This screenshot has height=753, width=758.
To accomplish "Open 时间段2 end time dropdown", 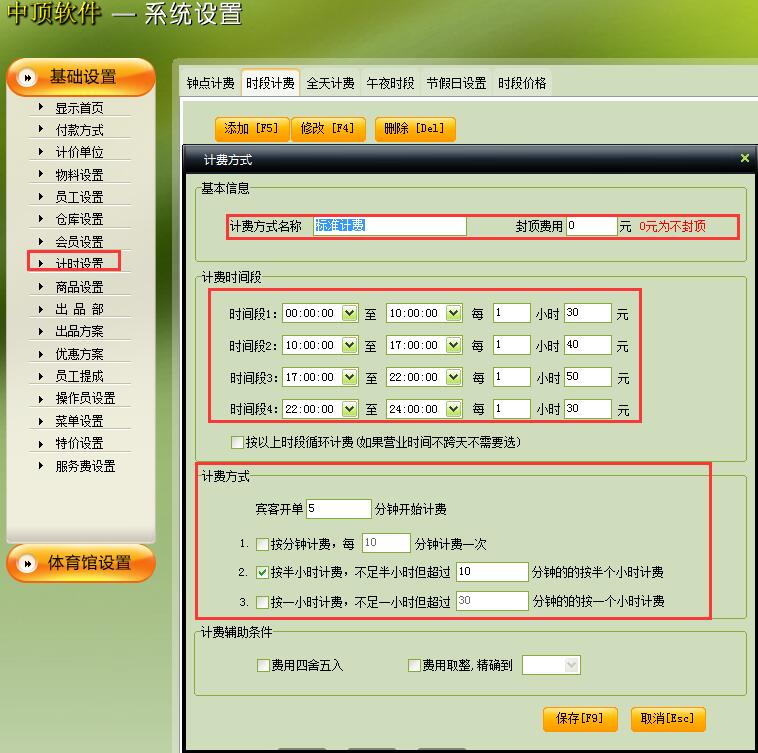I will pyautogui.click(x=453, y=345).
